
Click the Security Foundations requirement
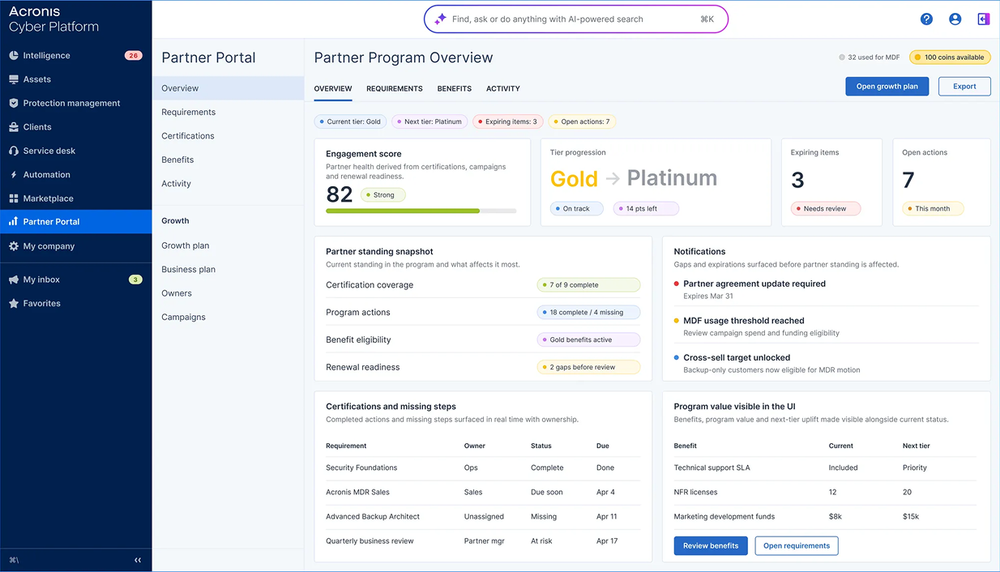(362, 467)
